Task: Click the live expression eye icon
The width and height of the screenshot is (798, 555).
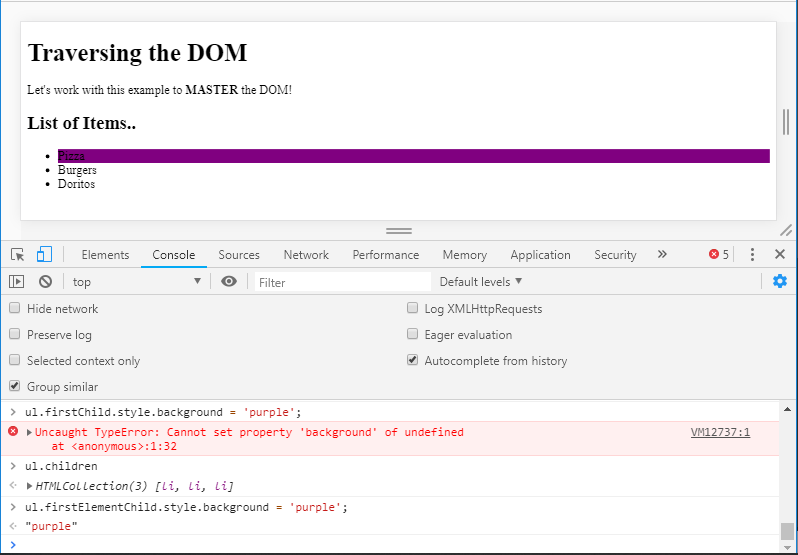Action: [x=229, y=282]
